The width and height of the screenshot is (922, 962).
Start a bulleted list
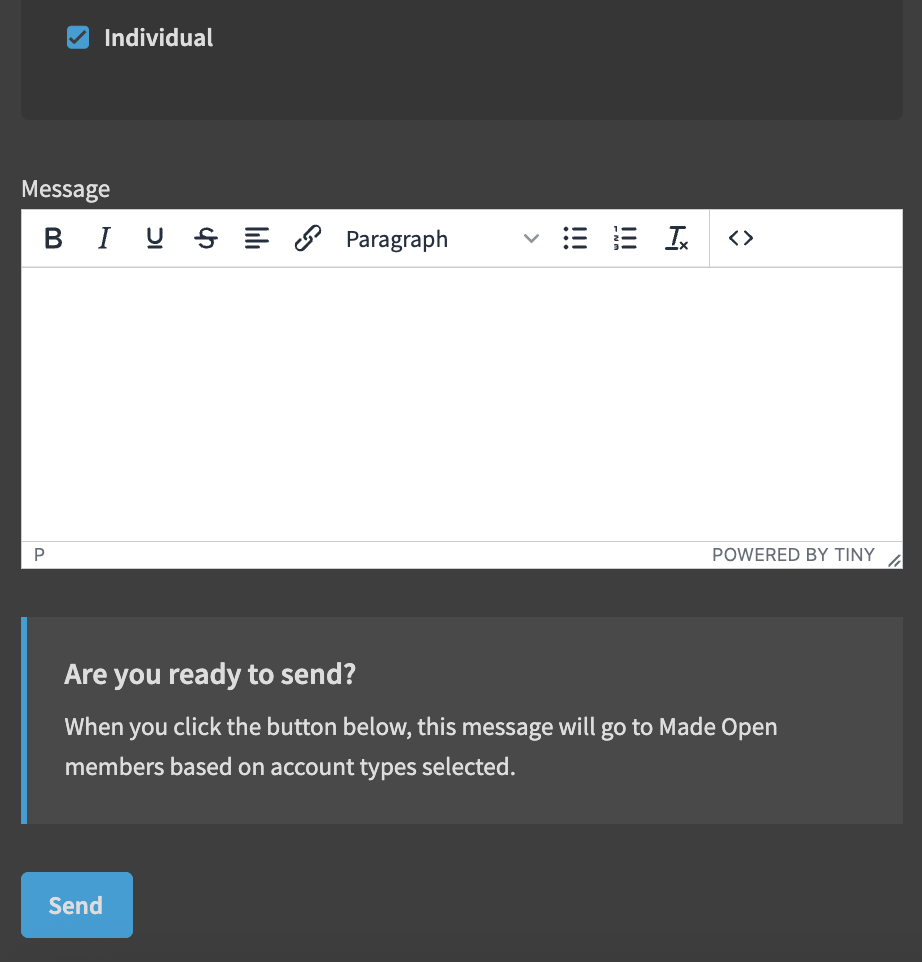(x=575, y=239)
